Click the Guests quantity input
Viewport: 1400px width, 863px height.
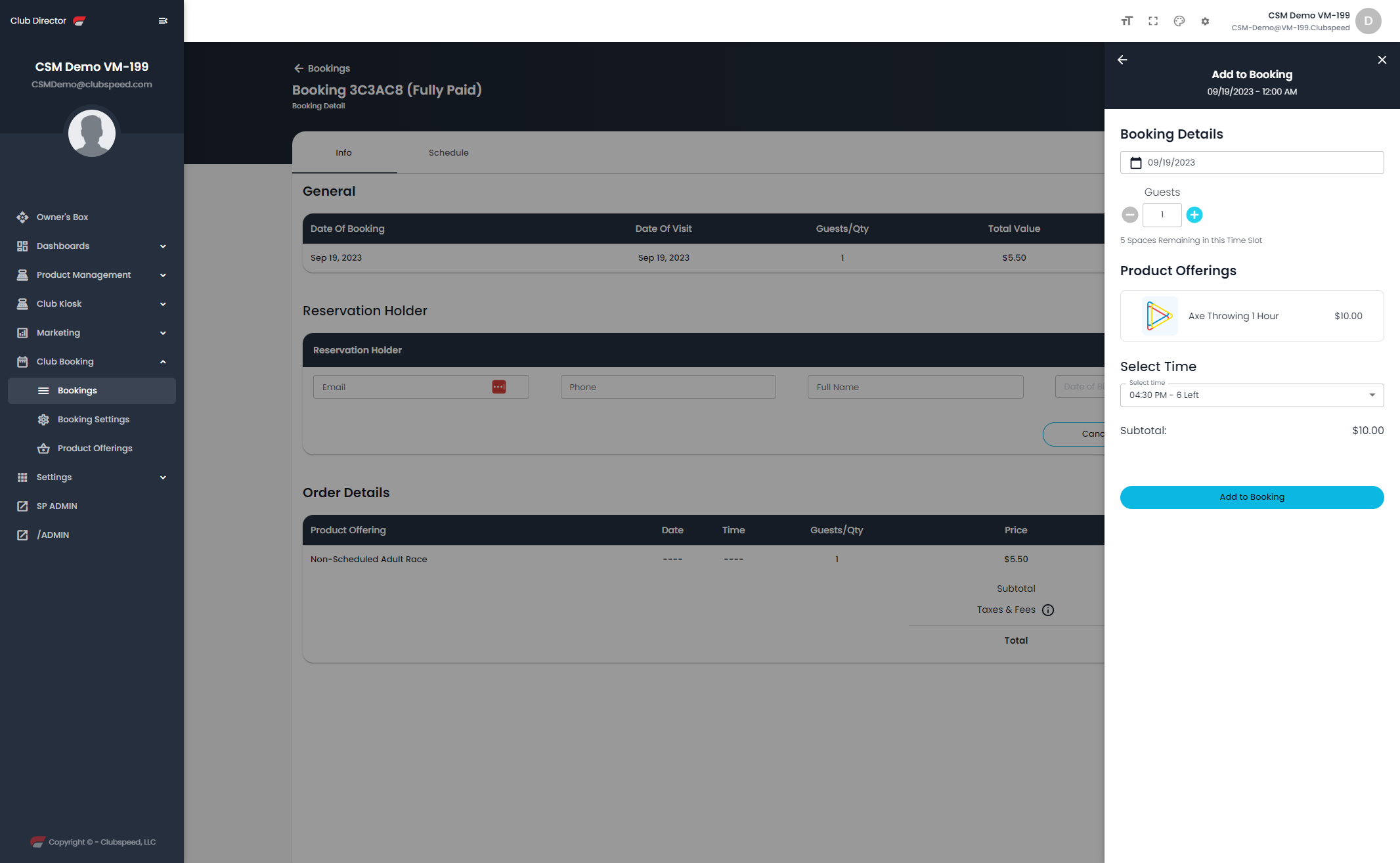(x=1162, y=215)
